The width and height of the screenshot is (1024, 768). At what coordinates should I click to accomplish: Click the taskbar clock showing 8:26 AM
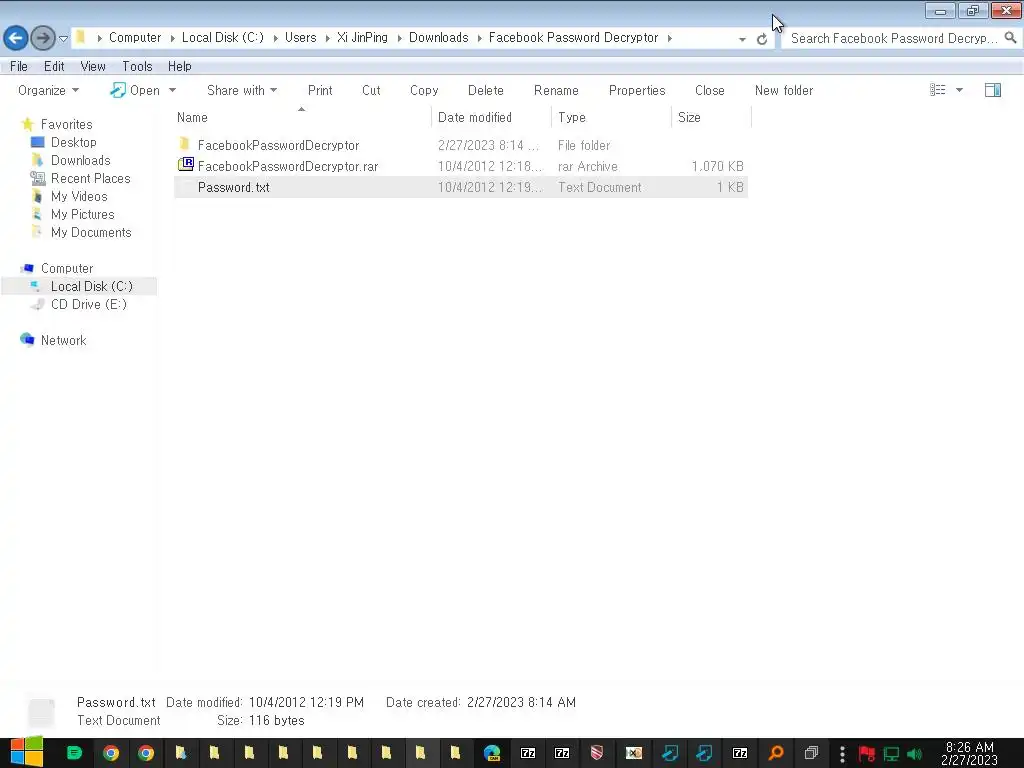(969, 753)
